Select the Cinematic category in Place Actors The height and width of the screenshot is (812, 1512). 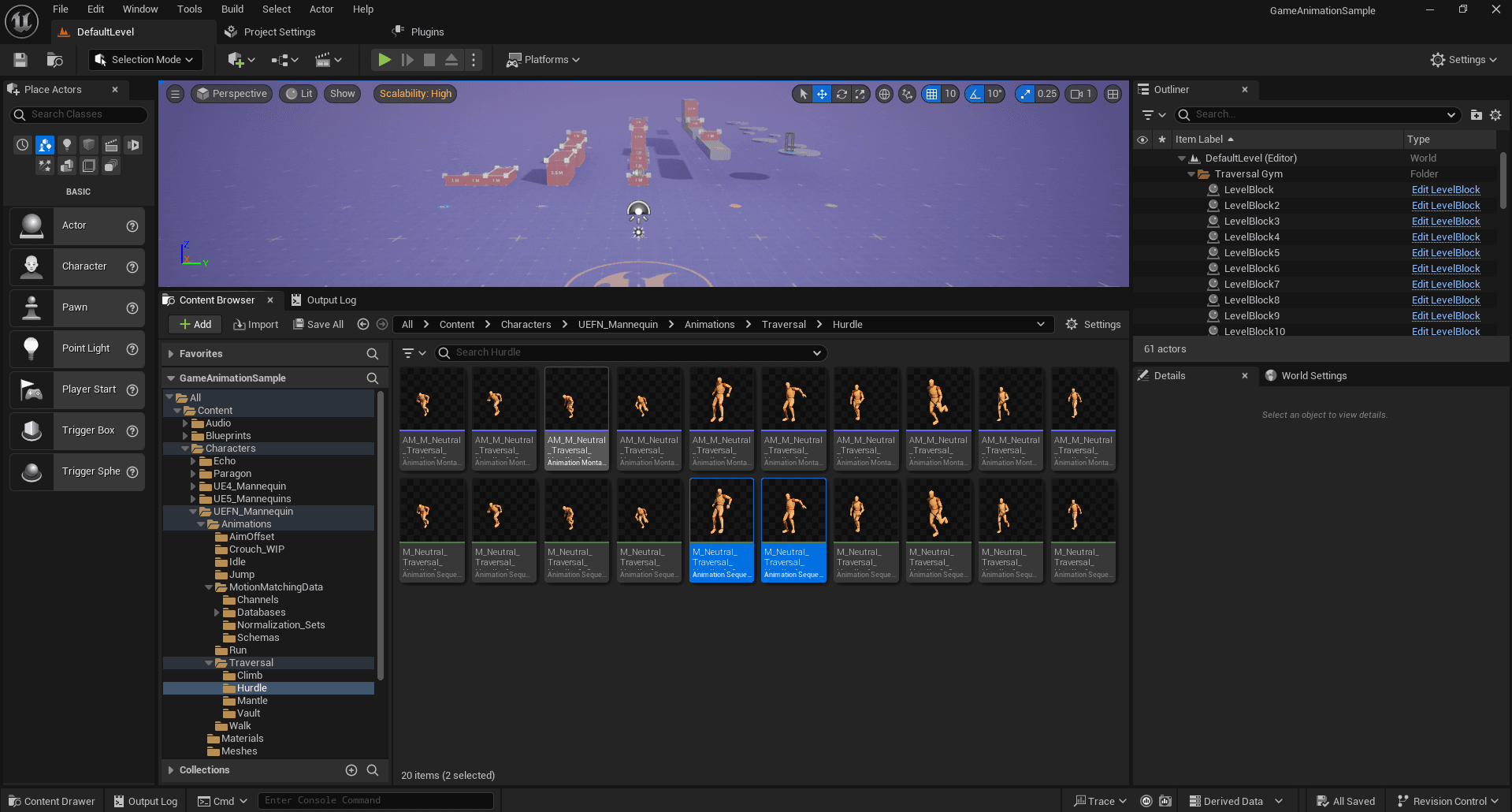click(x=111, y=145)
